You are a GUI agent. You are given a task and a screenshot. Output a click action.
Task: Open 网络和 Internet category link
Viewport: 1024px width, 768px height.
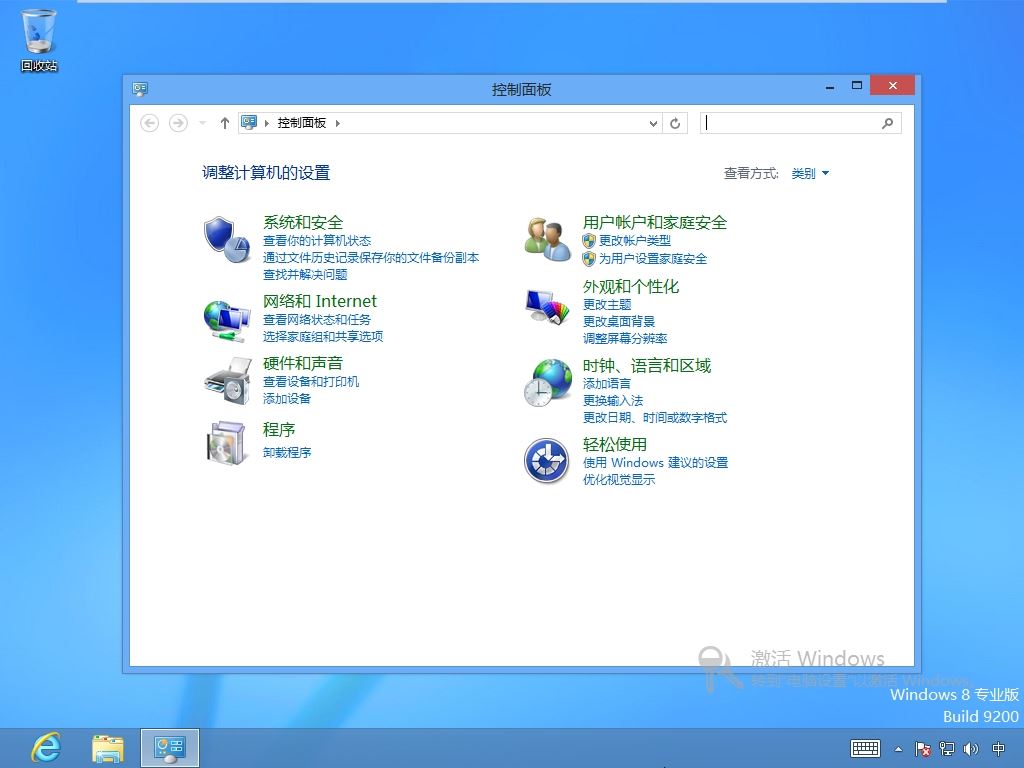320,301
